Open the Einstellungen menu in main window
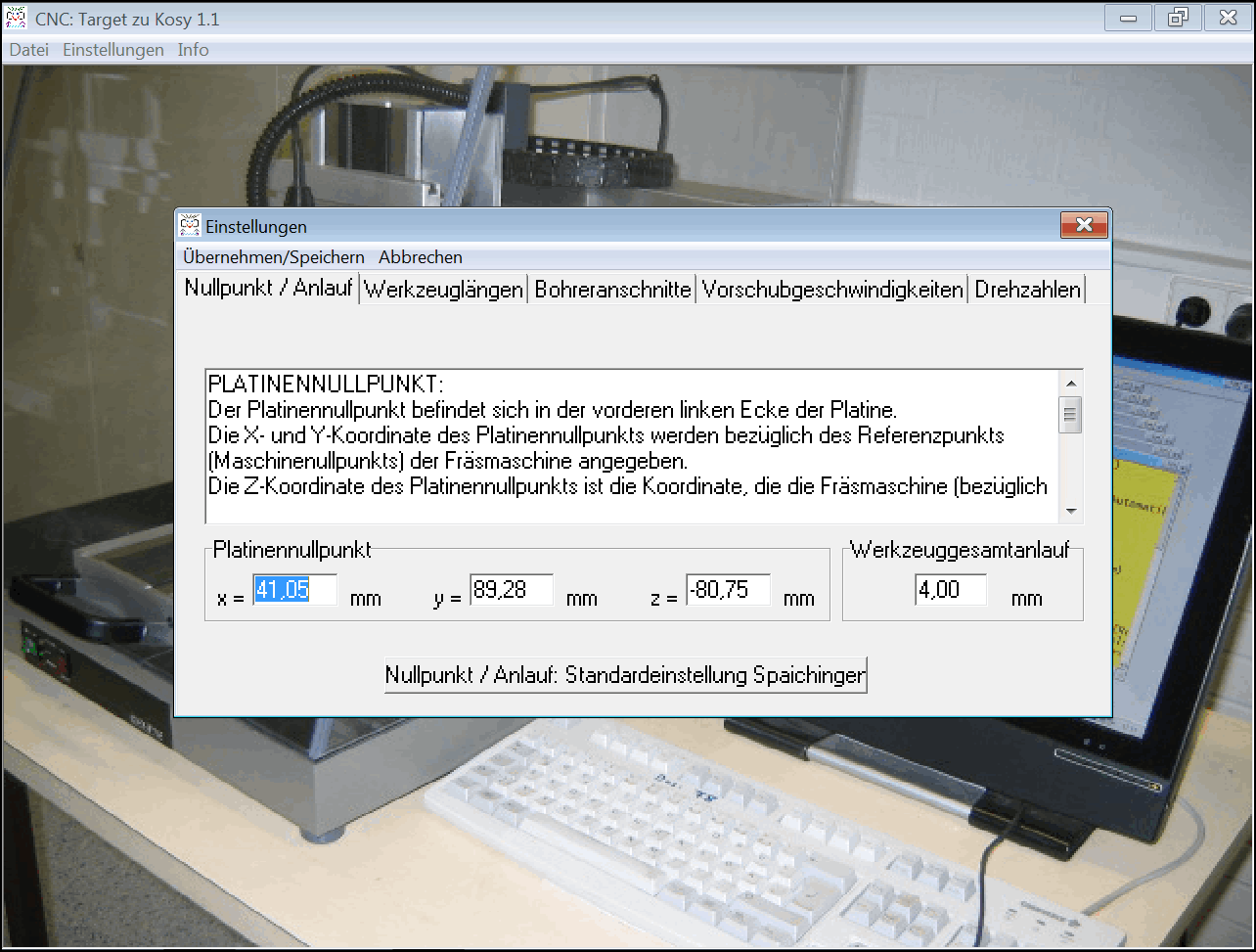The width and height of the screenshot is (1256, 952). click(113, 50)
